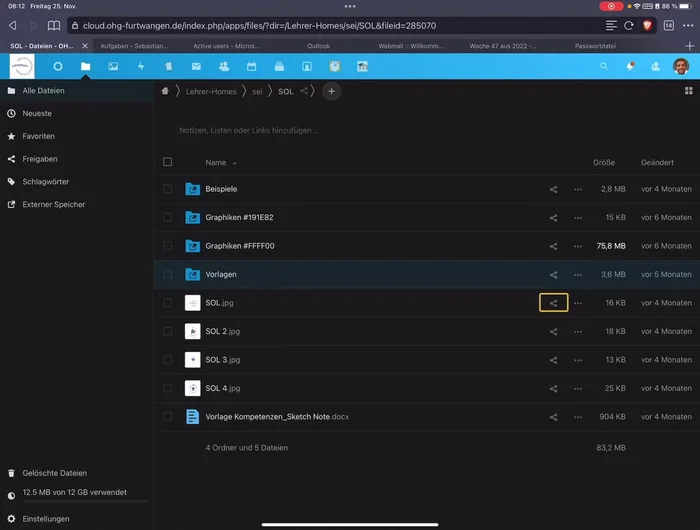Check the box for SOL 3.jpg
The width and height of the screenshot is (700, 530).
pyautogui.click(x=168, y=360)
